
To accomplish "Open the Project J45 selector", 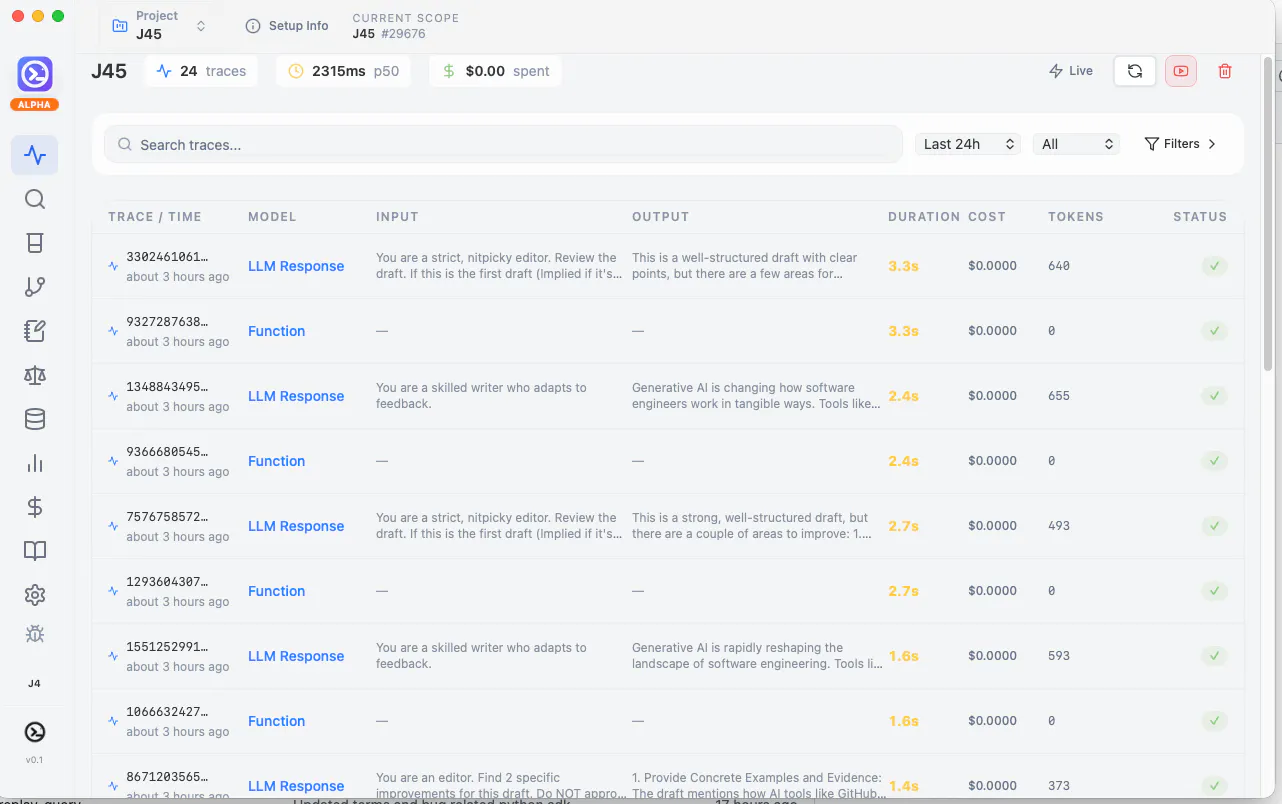I will tap(159, 25).
